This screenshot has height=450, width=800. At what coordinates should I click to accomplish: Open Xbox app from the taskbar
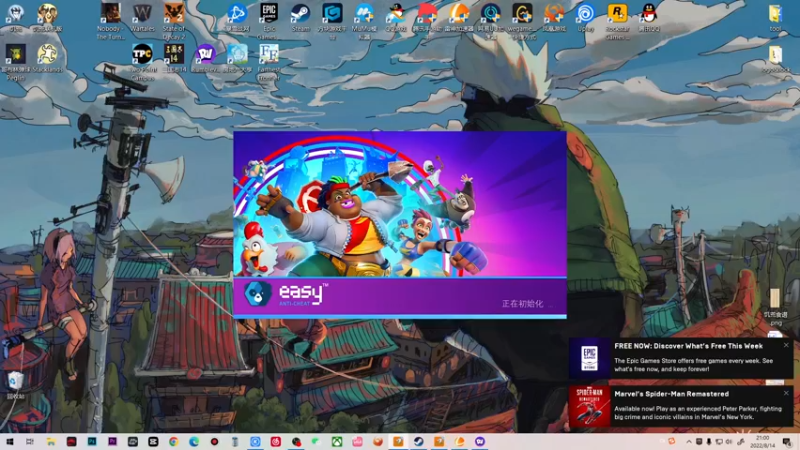(337, 441)
